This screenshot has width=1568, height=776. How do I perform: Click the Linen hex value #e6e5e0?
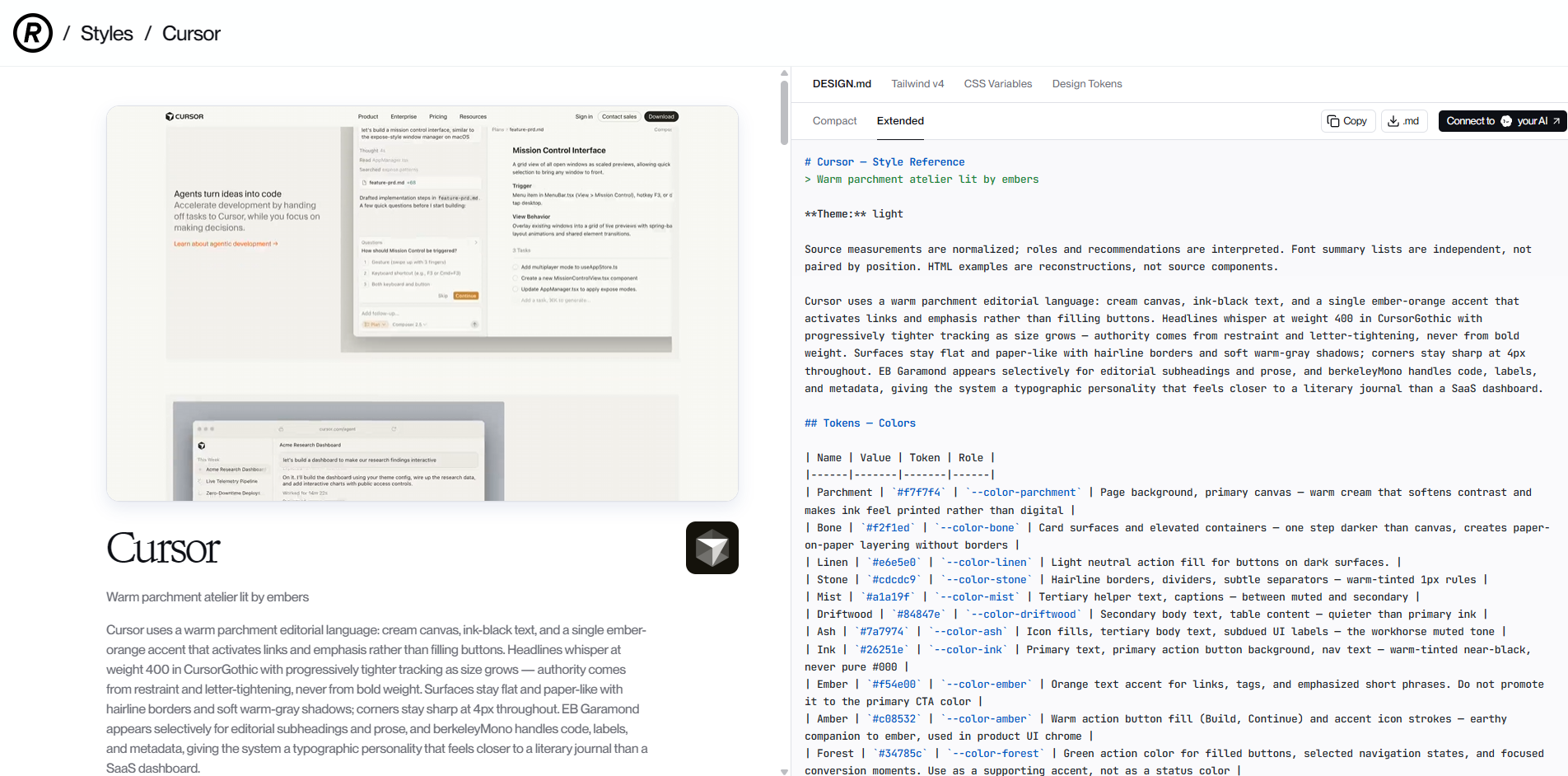pos(894,563)
